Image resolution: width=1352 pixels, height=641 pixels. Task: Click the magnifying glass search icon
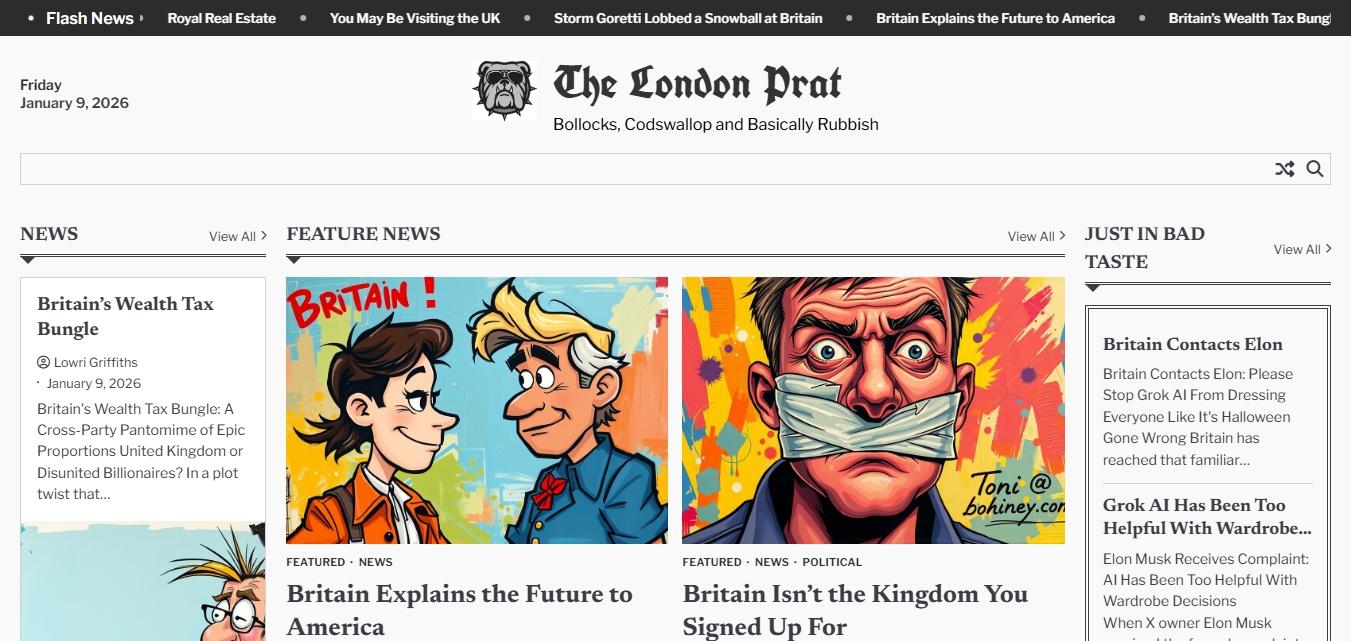coord(1315,169)
